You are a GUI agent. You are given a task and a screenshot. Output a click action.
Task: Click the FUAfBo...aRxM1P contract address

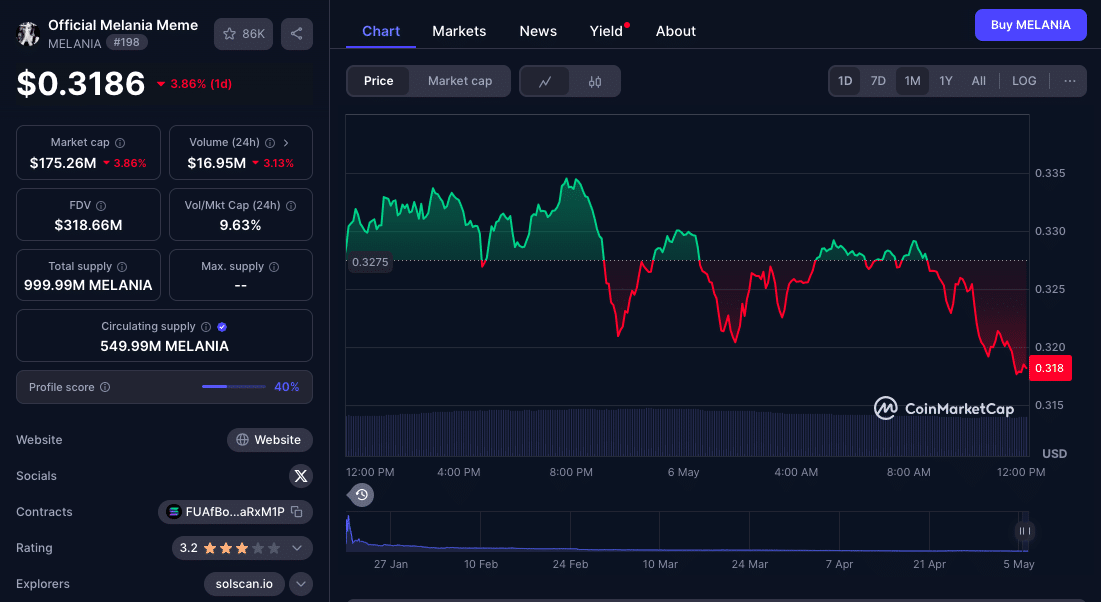[235, 512]
